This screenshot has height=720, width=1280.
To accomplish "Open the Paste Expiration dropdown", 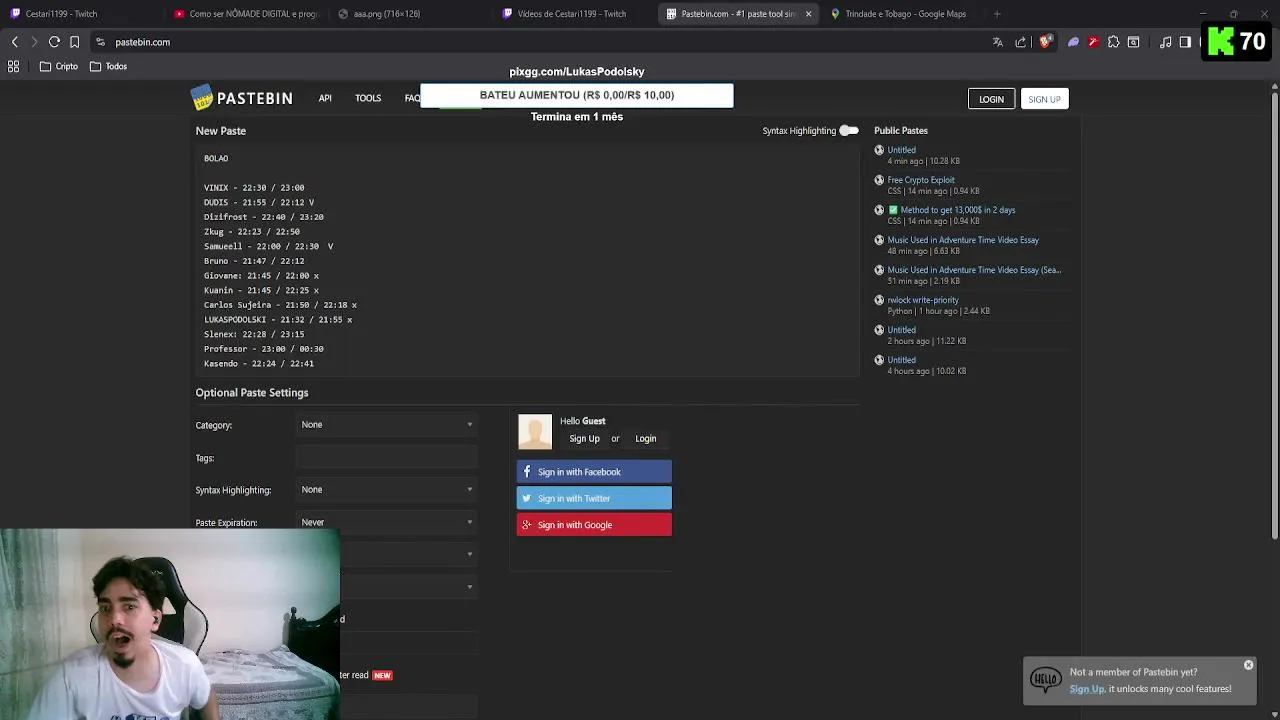I will tap(387, 522).
